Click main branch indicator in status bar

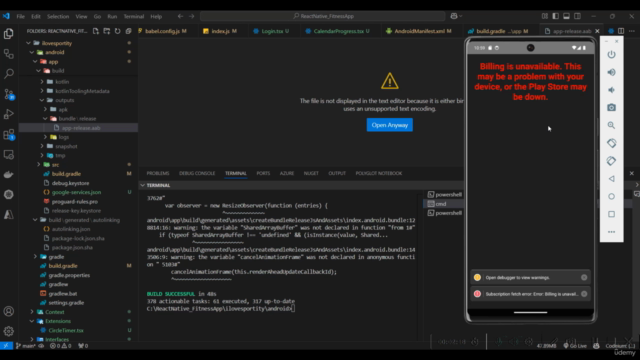(25, 346)
